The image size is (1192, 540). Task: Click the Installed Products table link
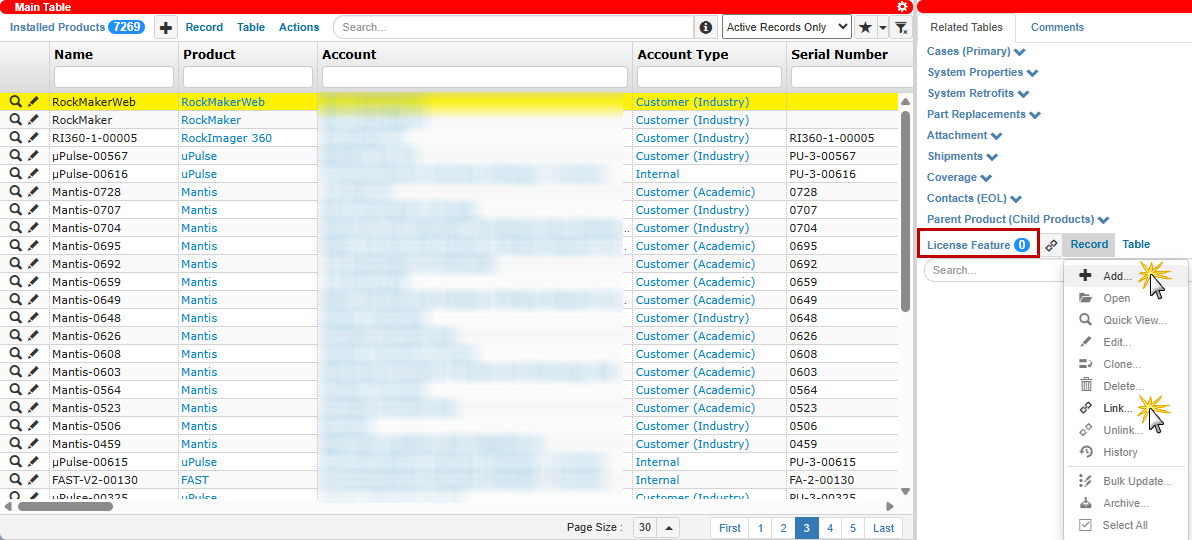(x=57, y=27)
